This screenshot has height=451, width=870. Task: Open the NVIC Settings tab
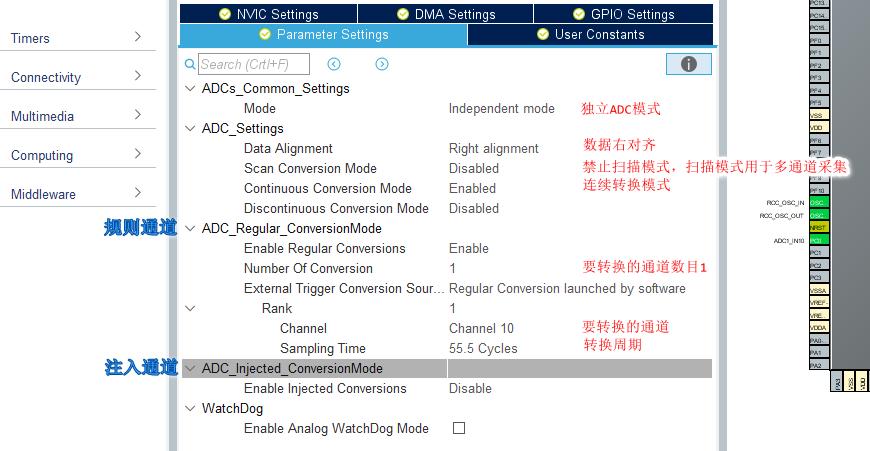[269, 14]
